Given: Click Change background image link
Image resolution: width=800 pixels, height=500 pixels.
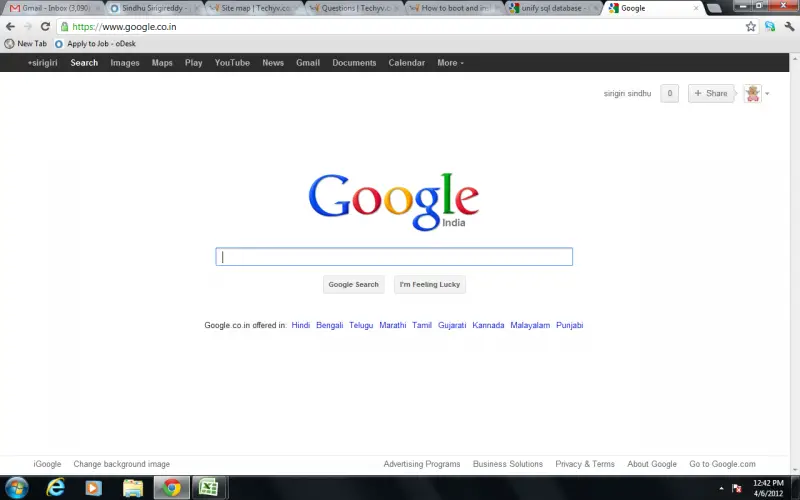Looking at the screenshot, I should pos(121,464).
